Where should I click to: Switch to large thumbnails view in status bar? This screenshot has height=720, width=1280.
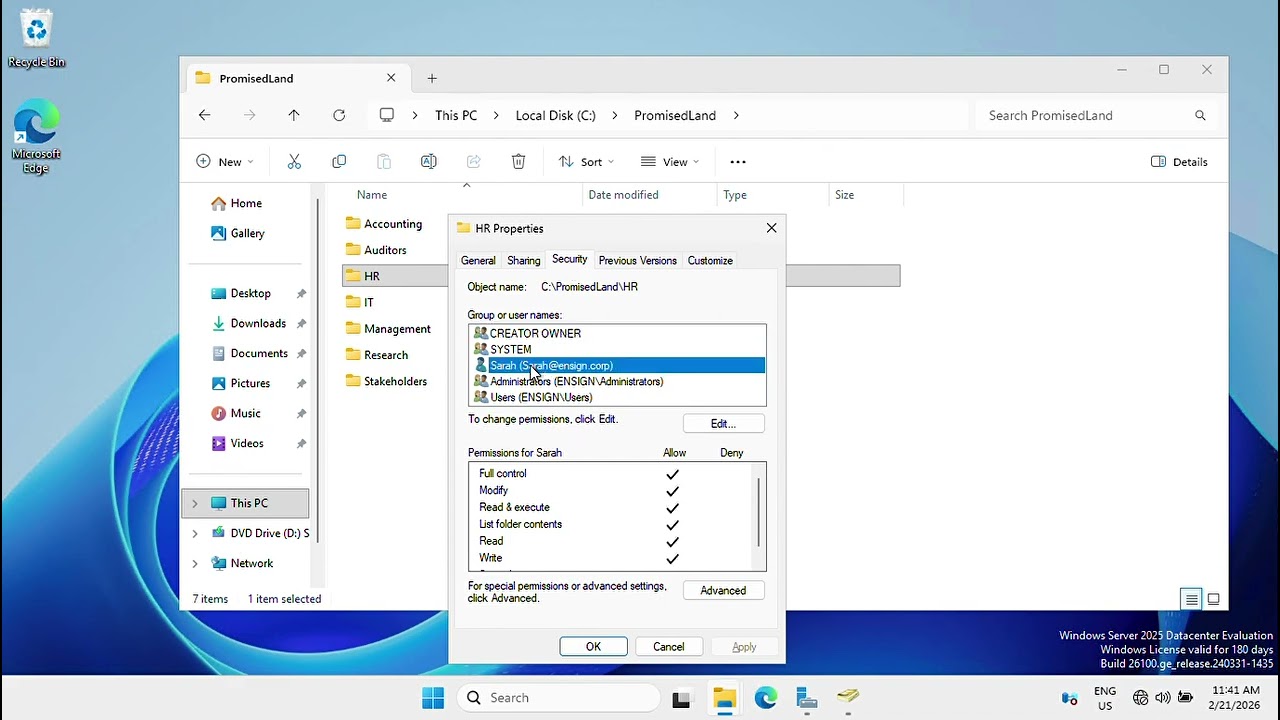click(1213, 599)
